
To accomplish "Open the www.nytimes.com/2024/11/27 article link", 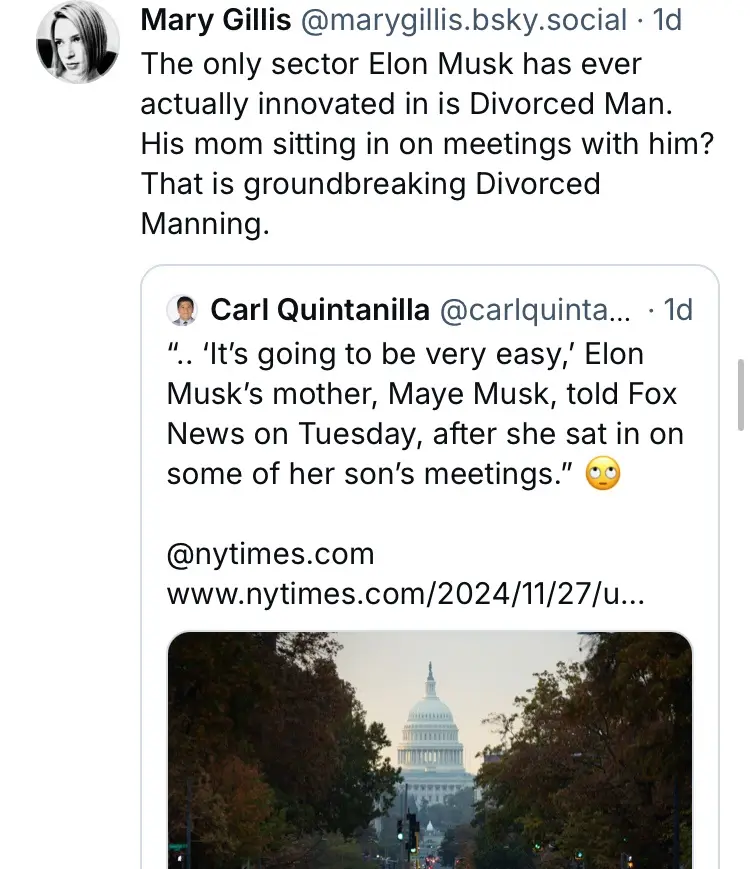I will [406, 594].
